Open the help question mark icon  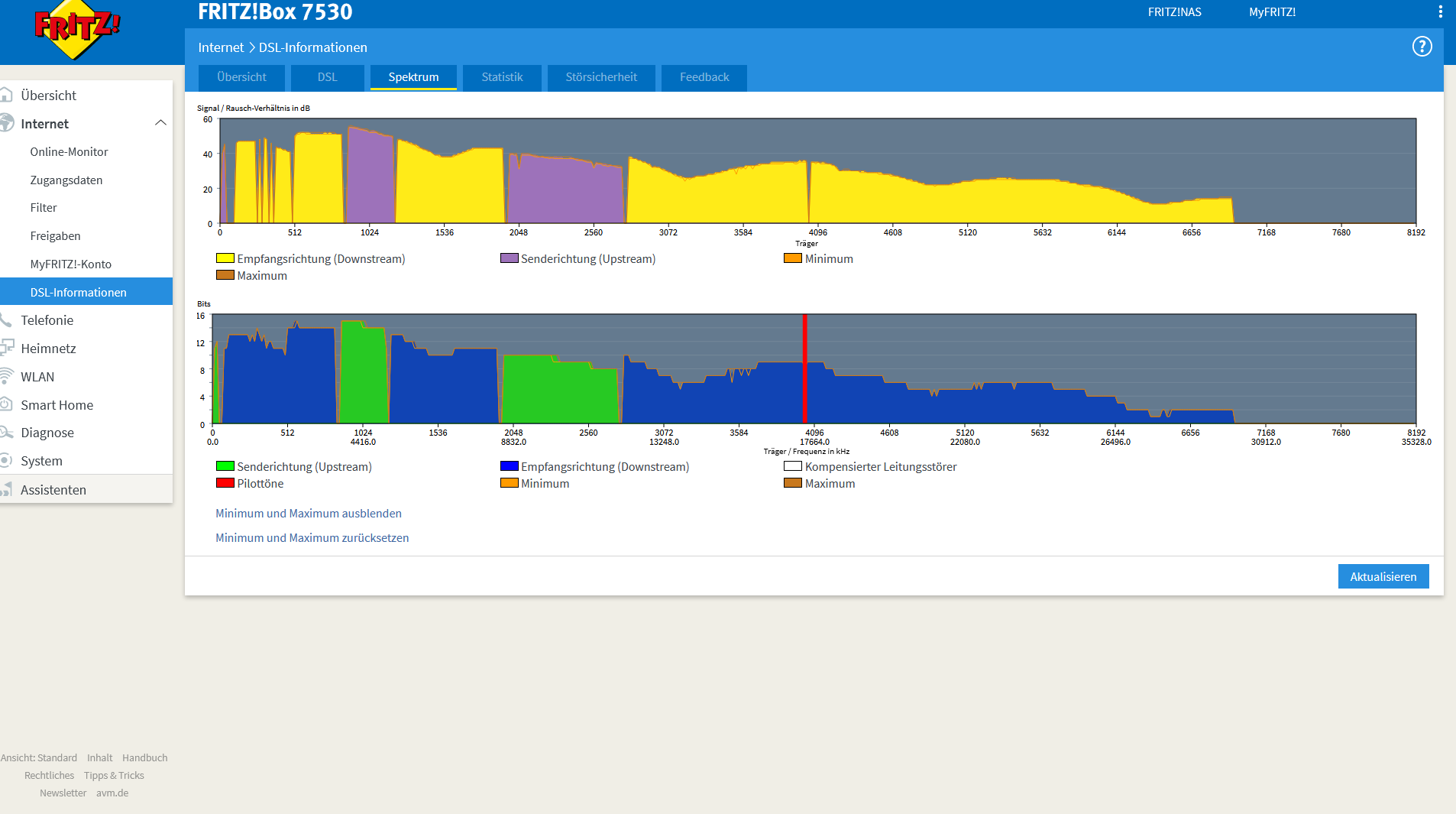(1422, 47)
